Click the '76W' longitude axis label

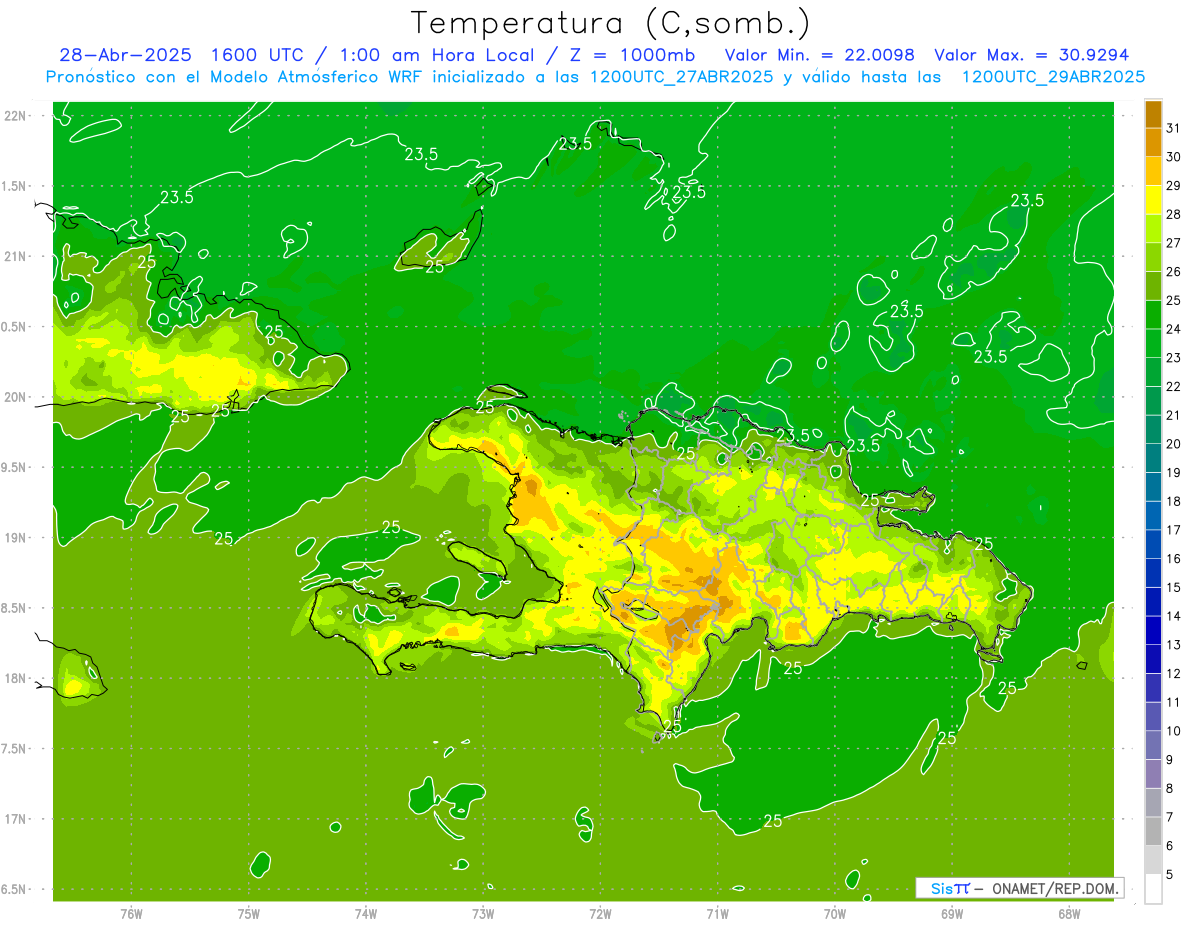[x=131, y=914]
